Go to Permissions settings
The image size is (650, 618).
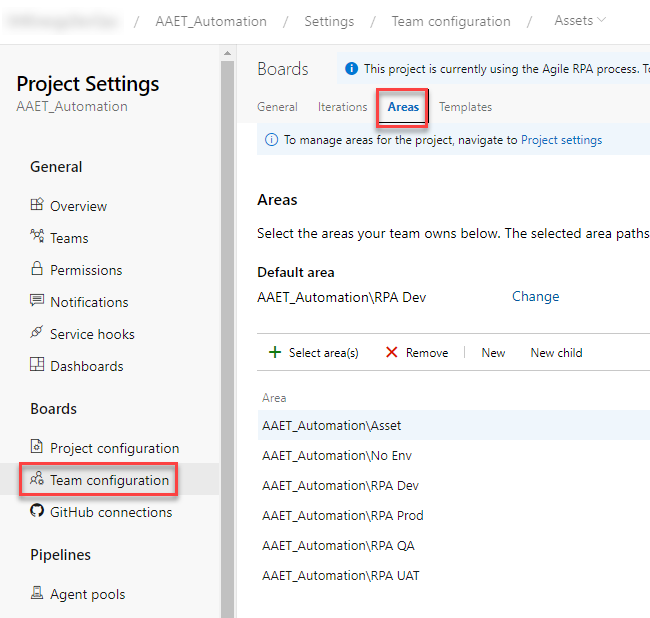[x=86, y=270]
